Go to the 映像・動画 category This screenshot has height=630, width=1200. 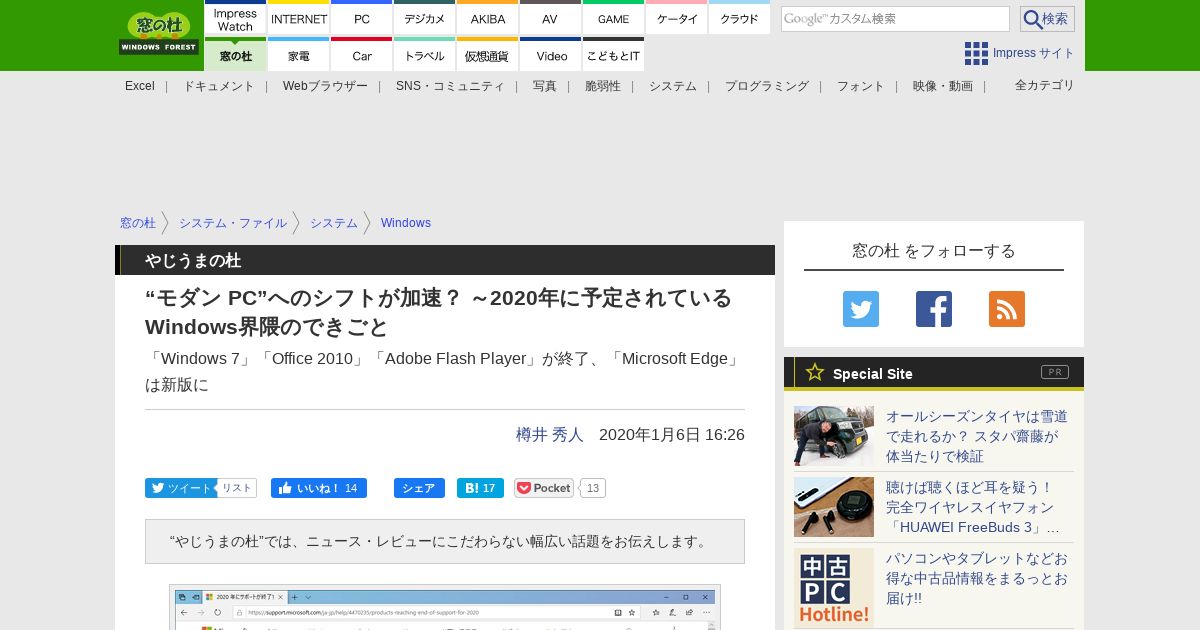[943, 86]
